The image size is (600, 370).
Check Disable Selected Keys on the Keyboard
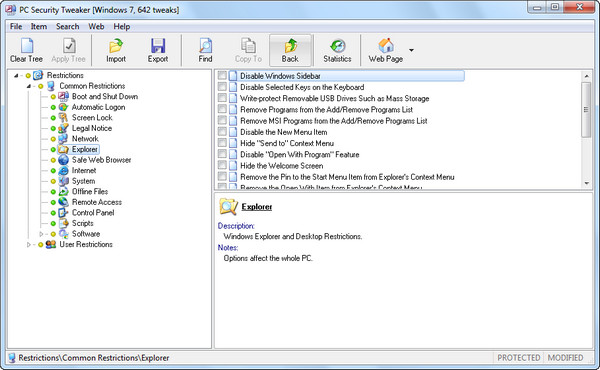222,87
